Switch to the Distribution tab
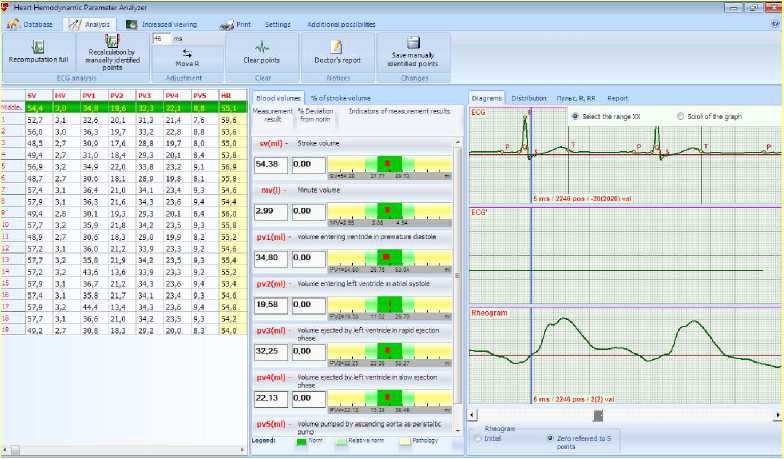The image size is (784, 459). pyautogui.click(x=528, y=98)
